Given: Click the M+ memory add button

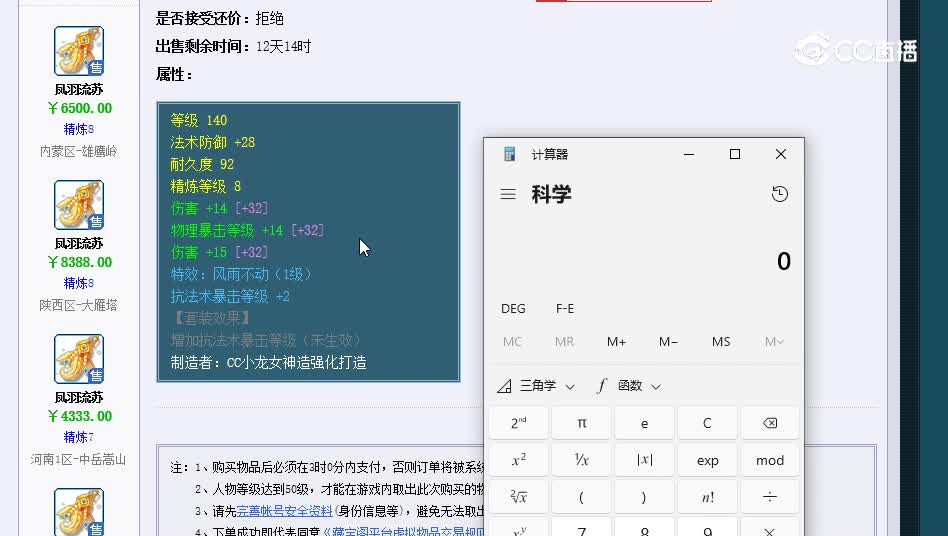Looking at the screenshot, I should pos(616,342).
